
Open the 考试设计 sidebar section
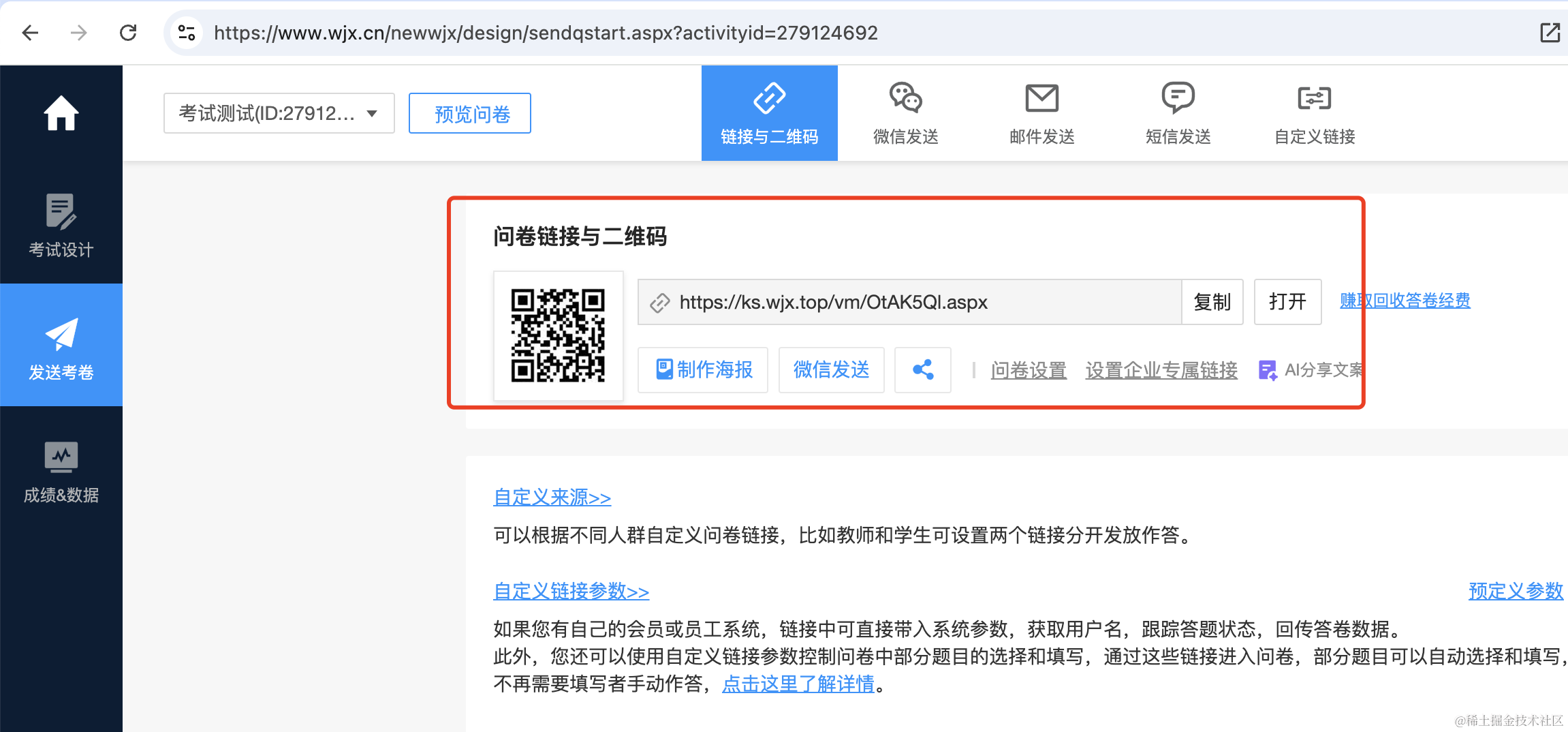[61, 225]
